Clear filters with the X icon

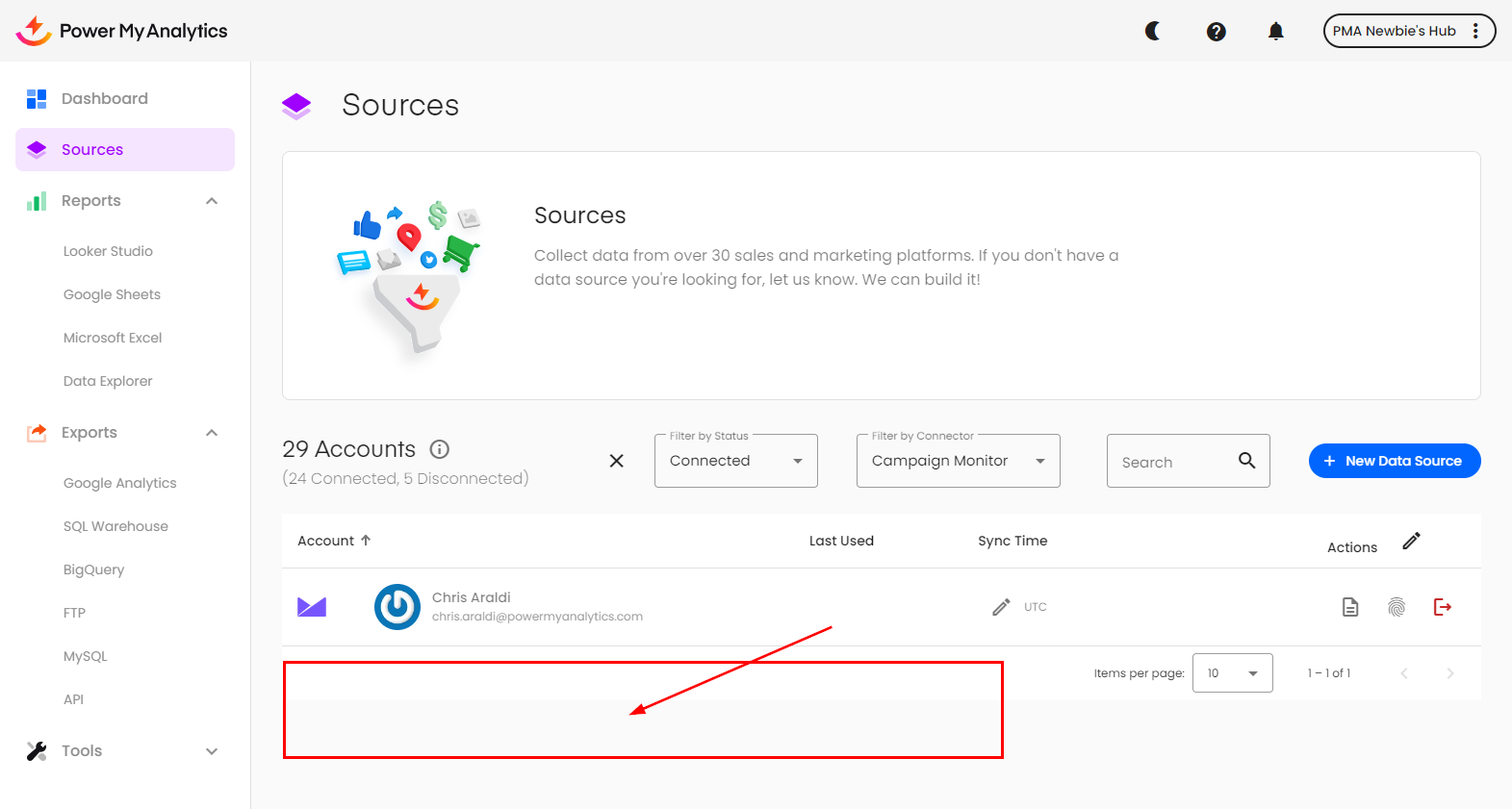point(617,461)
